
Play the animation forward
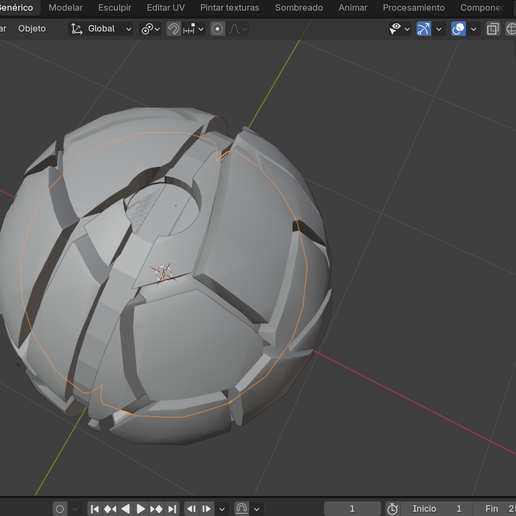click(141, 509)
